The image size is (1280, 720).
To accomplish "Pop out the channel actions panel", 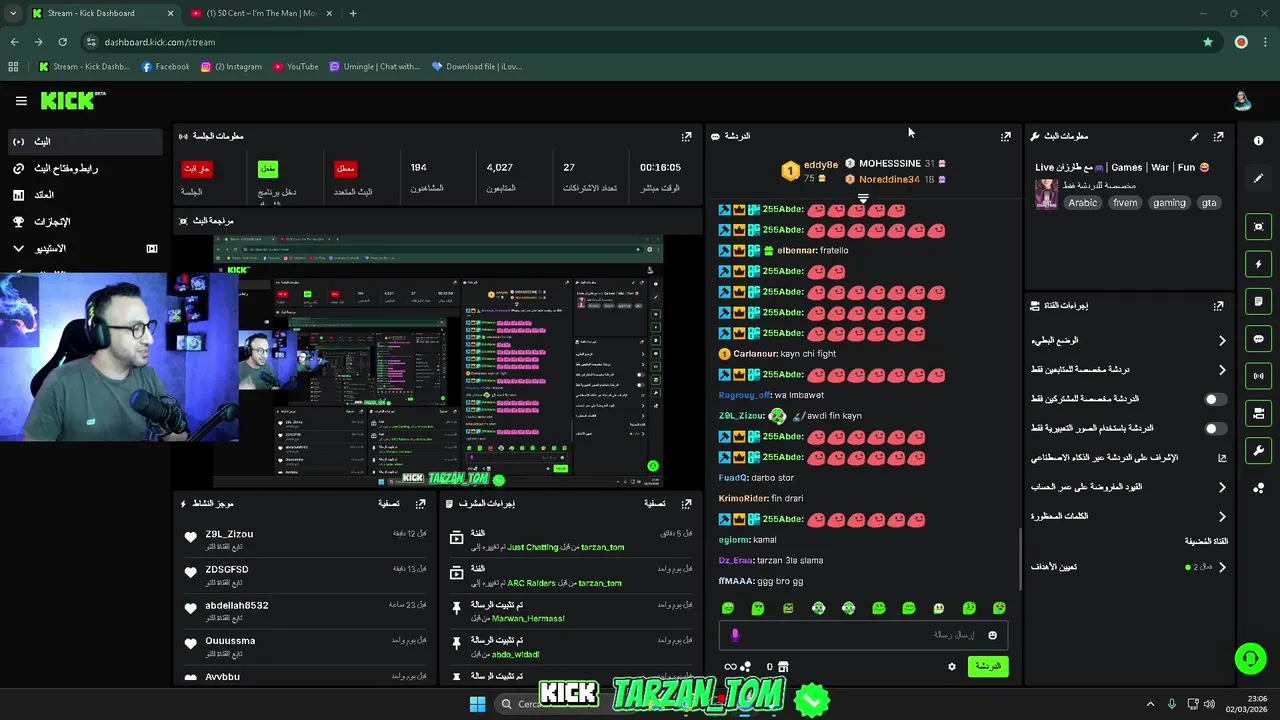I will [1218, 306].
